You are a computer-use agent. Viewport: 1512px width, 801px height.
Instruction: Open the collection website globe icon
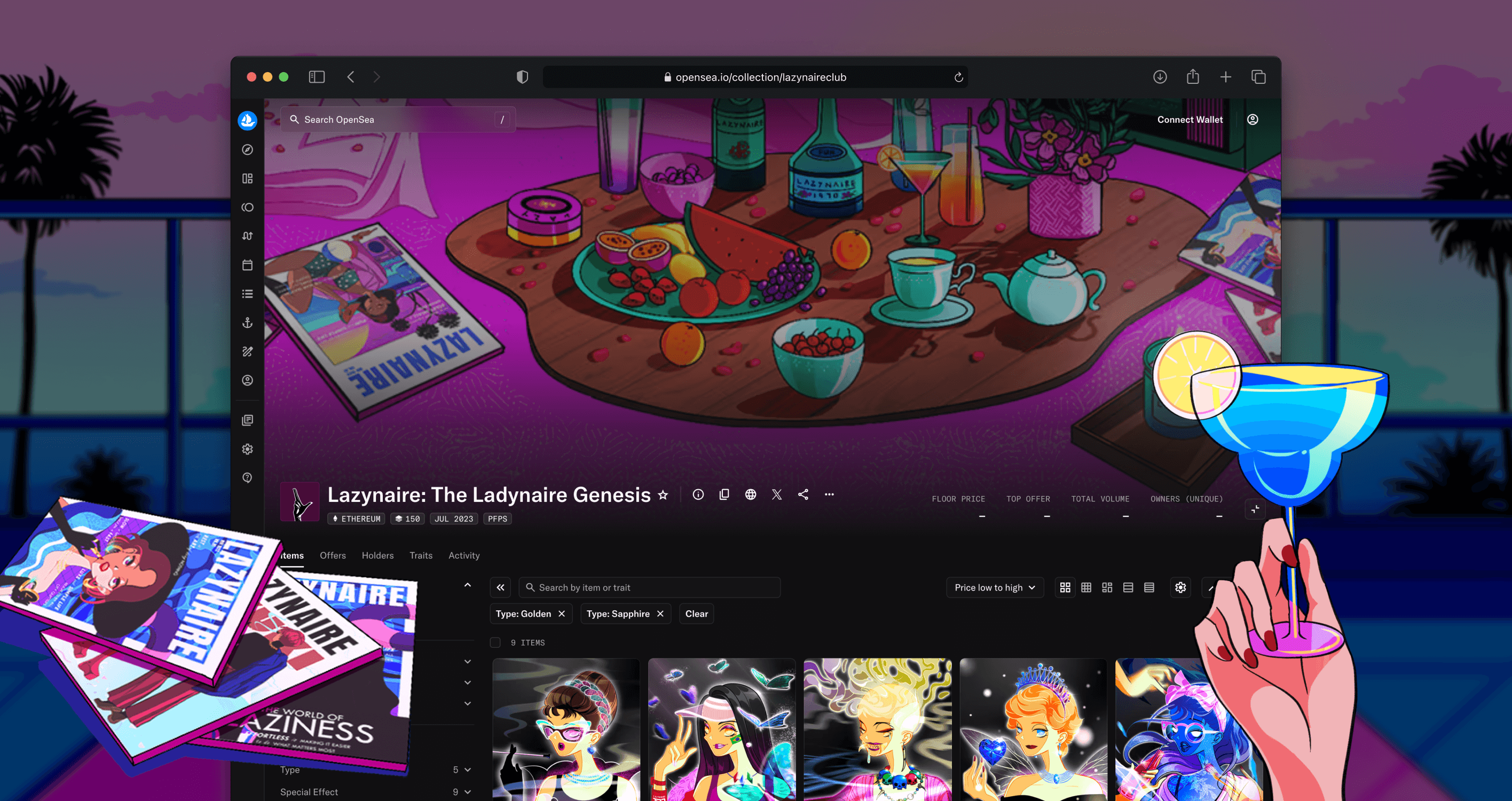pos(750,494)
